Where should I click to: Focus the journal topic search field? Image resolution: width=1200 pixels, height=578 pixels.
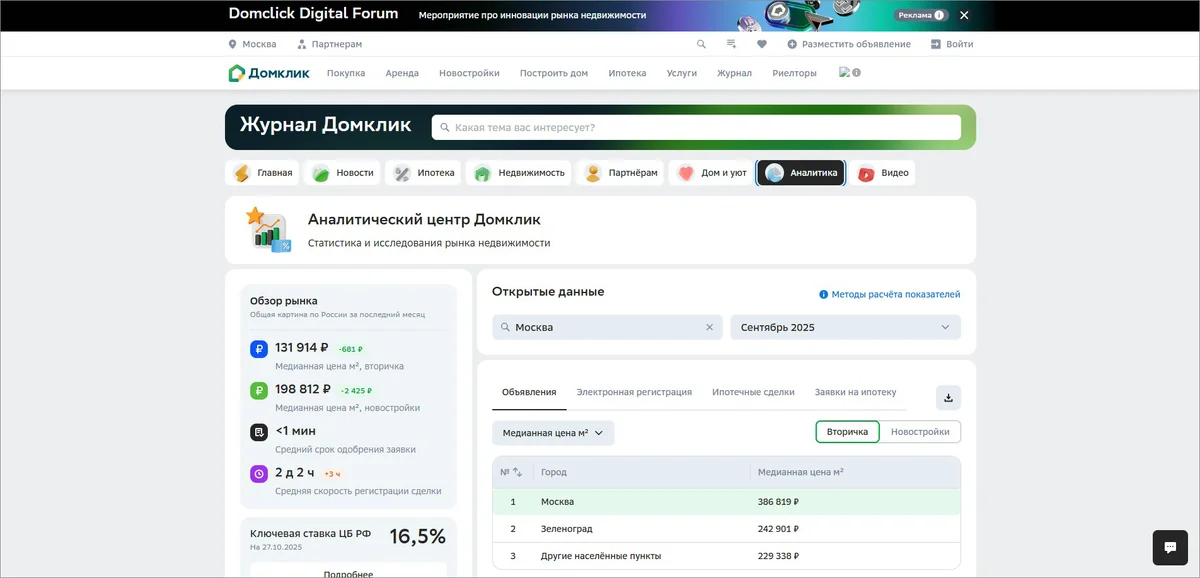pyautogui.click(x=696, y=127)
